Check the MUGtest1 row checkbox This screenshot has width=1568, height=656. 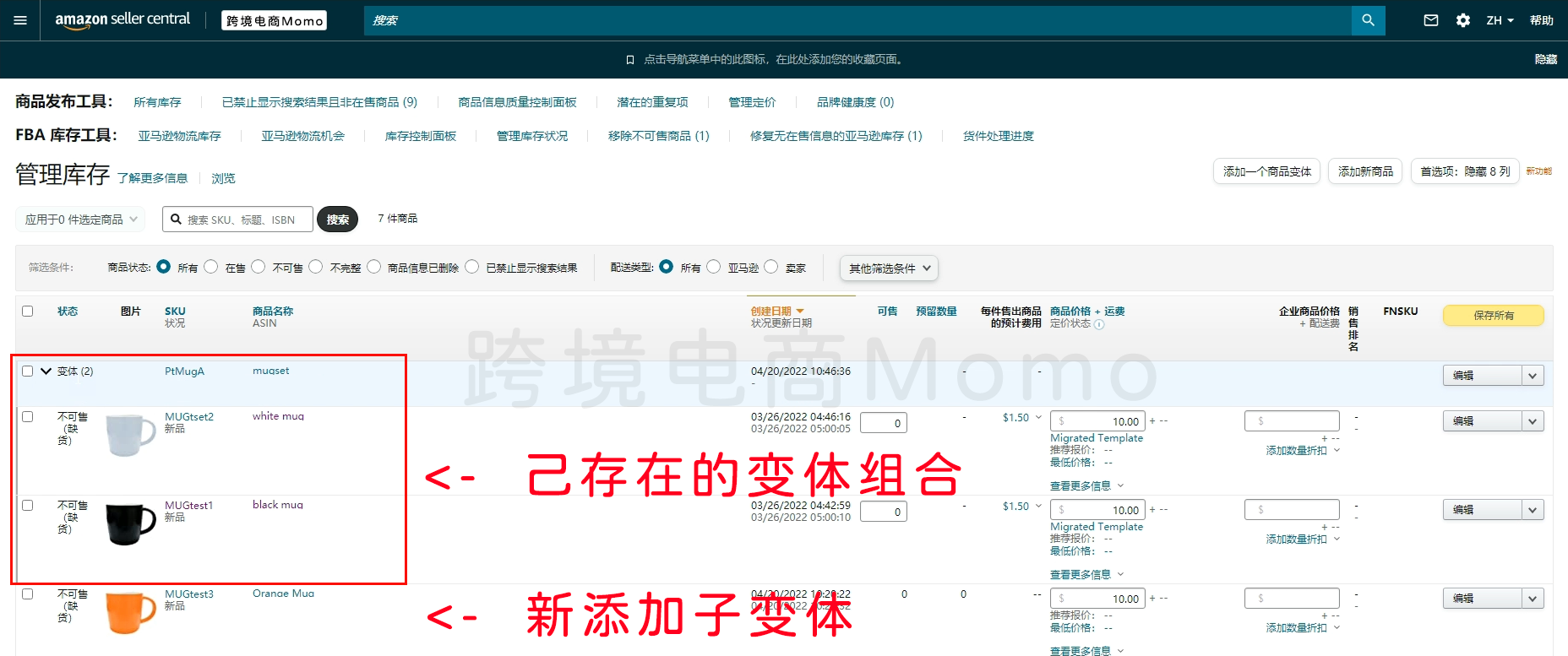28,506
